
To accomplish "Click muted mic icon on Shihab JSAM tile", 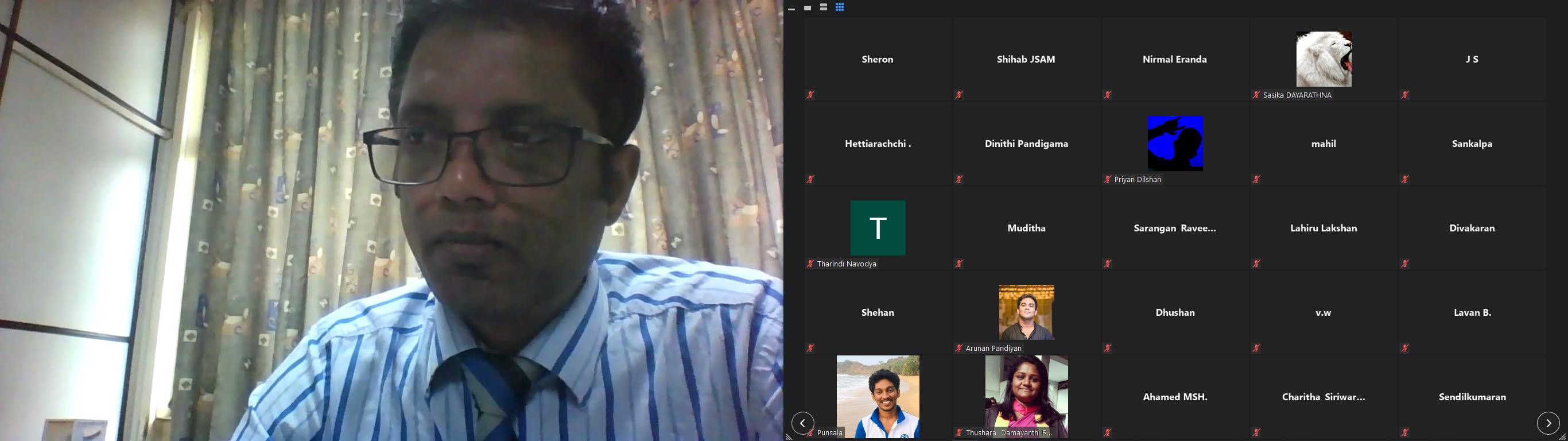I will point(958,95).
